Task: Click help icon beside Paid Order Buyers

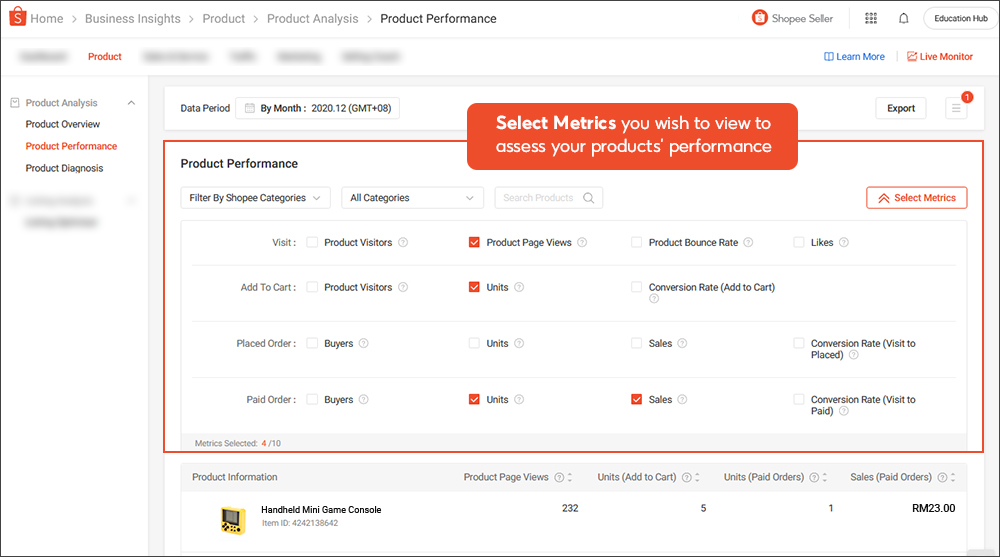Action: click(364, 399)
